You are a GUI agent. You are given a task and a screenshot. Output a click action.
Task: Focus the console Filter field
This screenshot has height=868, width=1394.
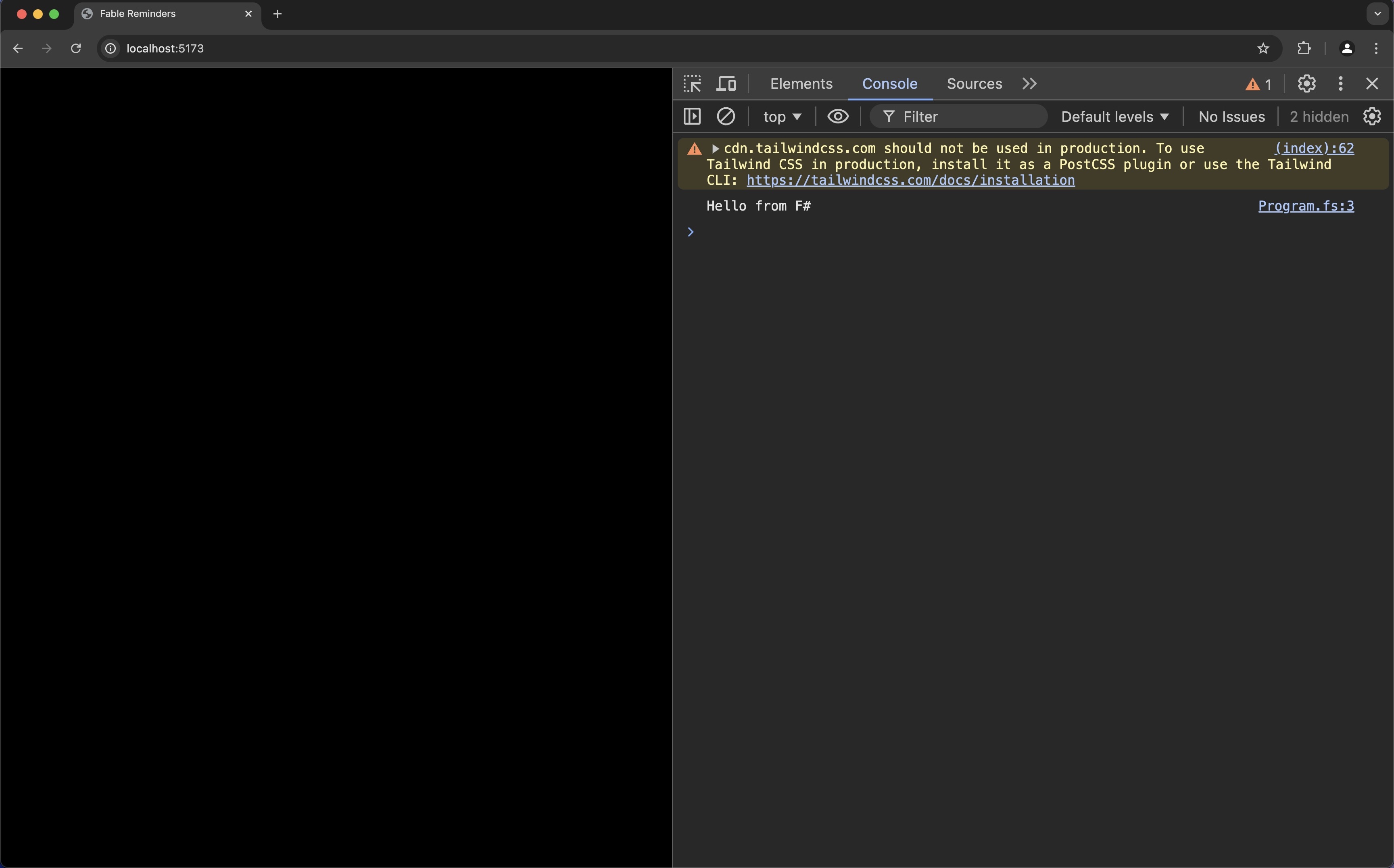coord(958,117)
